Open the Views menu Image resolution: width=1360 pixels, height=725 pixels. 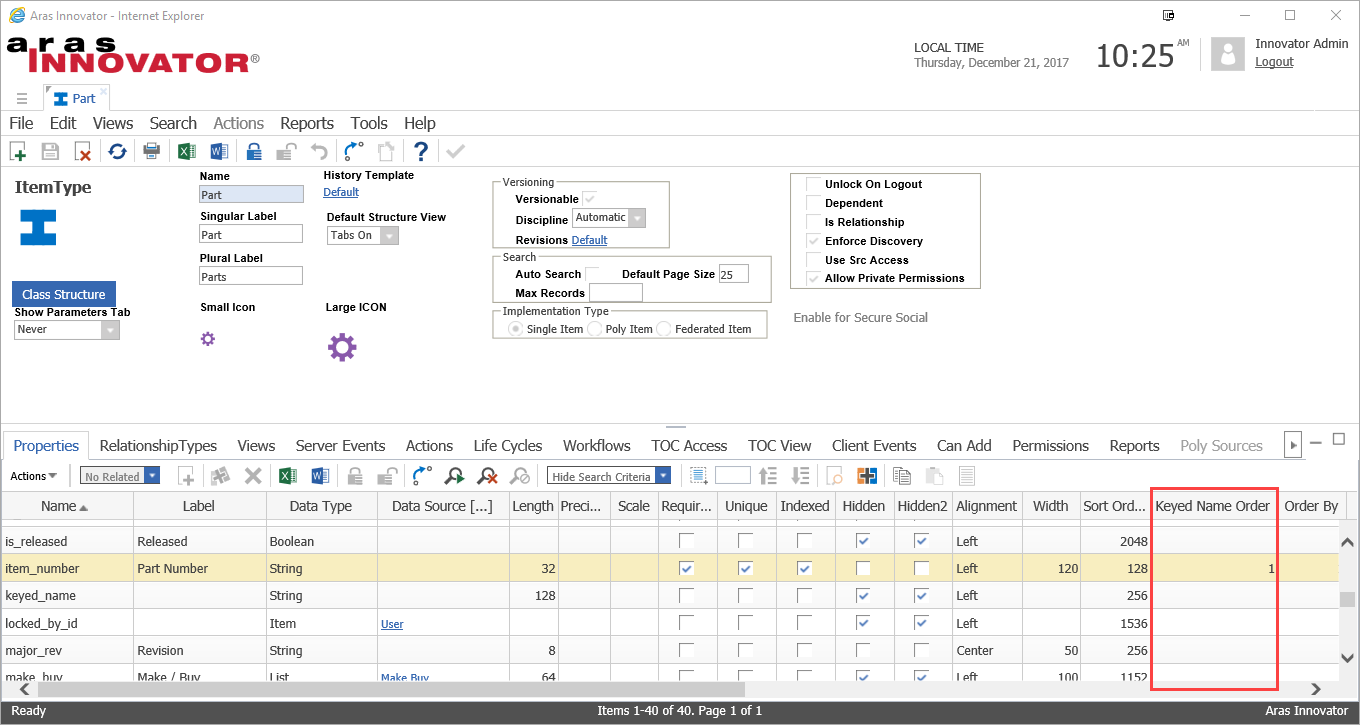(x=113, y=123)
